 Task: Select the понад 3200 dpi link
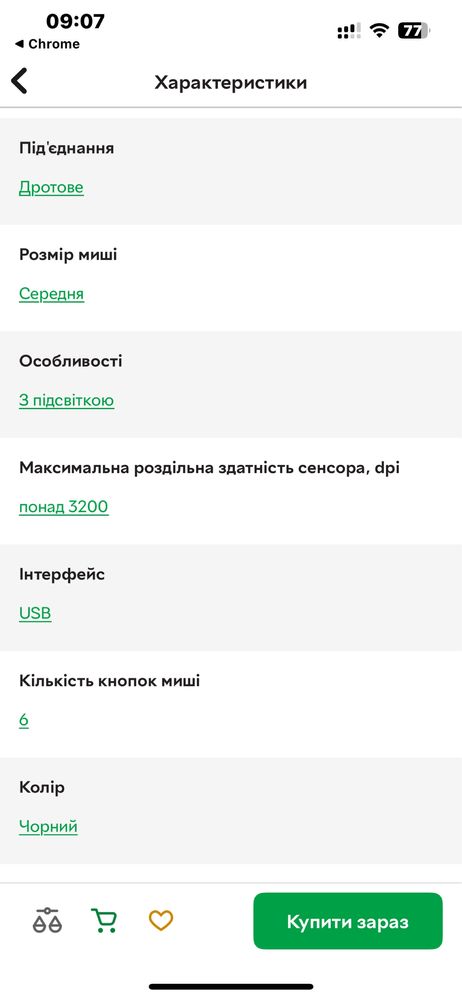click(x=64, y=507)
